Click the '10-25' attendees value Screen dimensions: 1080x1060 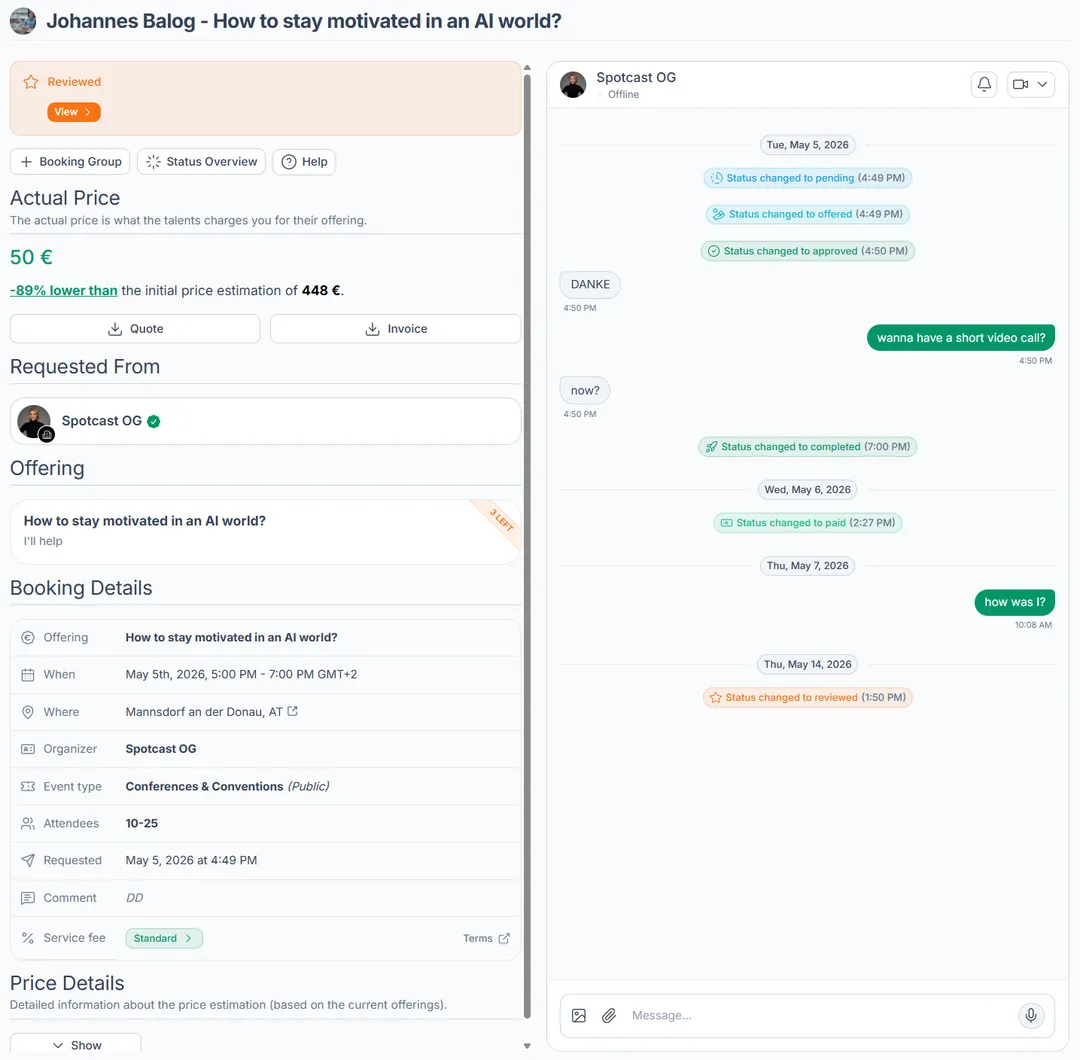(141, 824)
